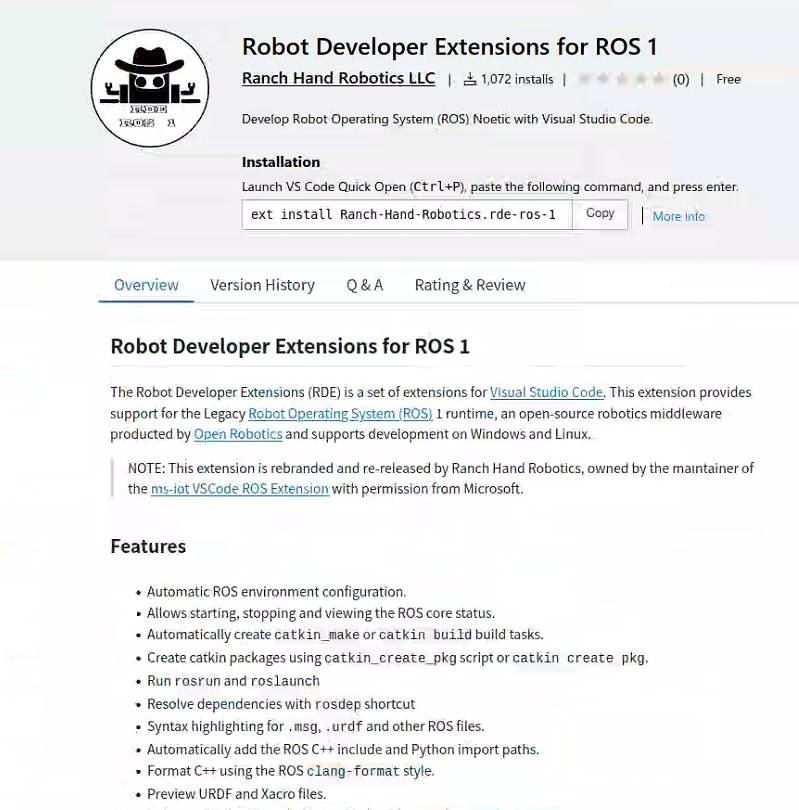Switch to the Overview tab
This screenshot has width=799, height=810.
coord(146,285)
